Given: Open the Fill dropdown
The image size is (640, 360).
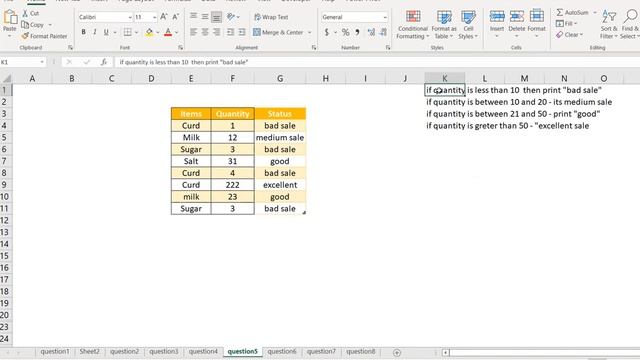Looking at the screenshot, I should click(x=567, y=24).
